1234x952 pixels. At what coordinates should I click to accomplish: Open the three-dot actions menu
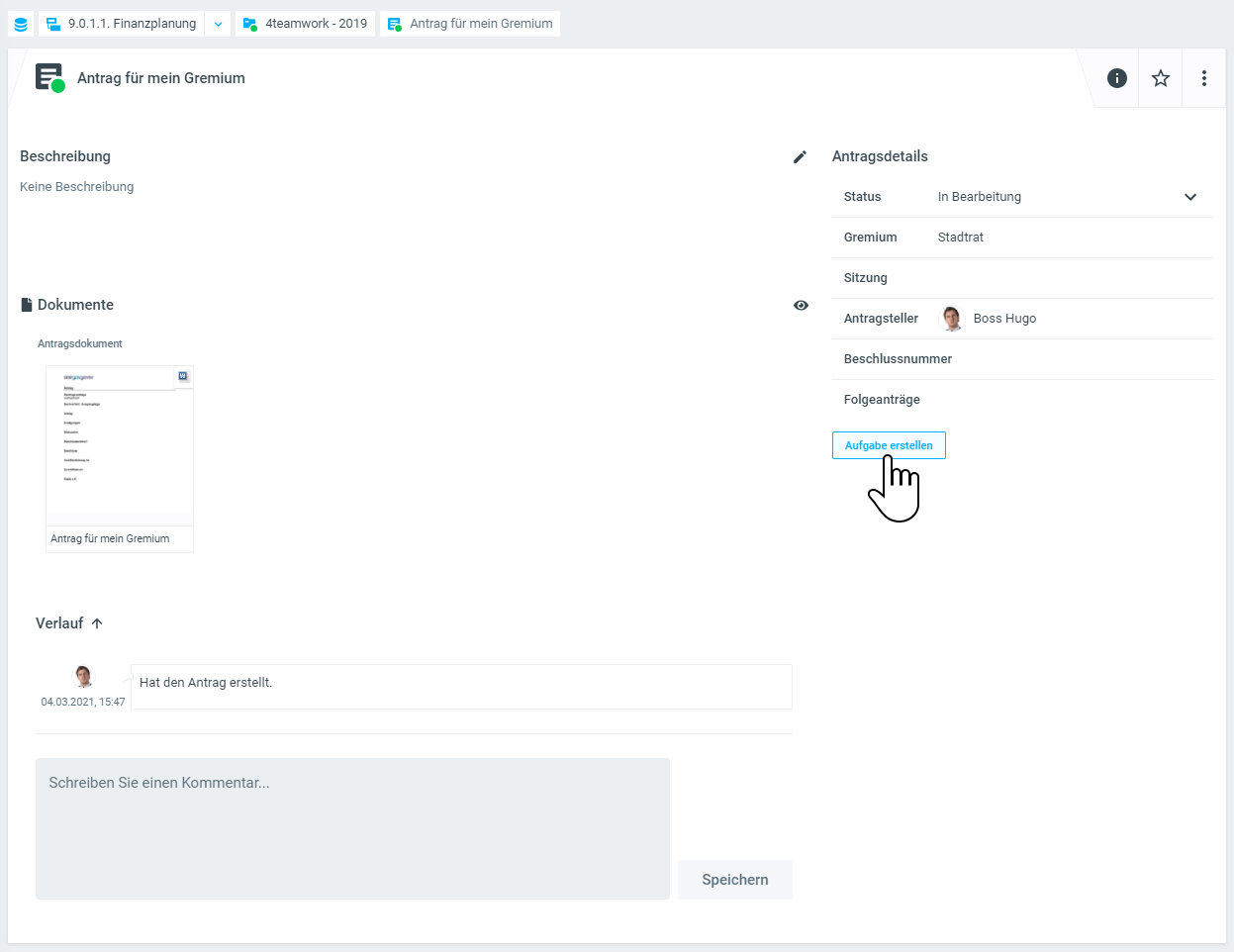[x=1204, y=78]
